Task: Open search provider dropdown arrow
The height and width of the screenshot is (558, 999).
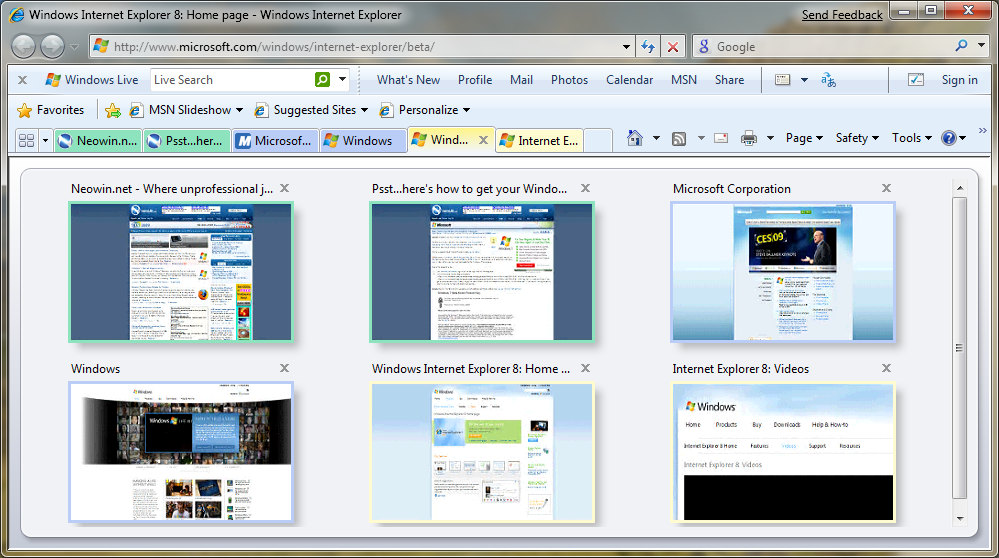Action: coord(982,45)
